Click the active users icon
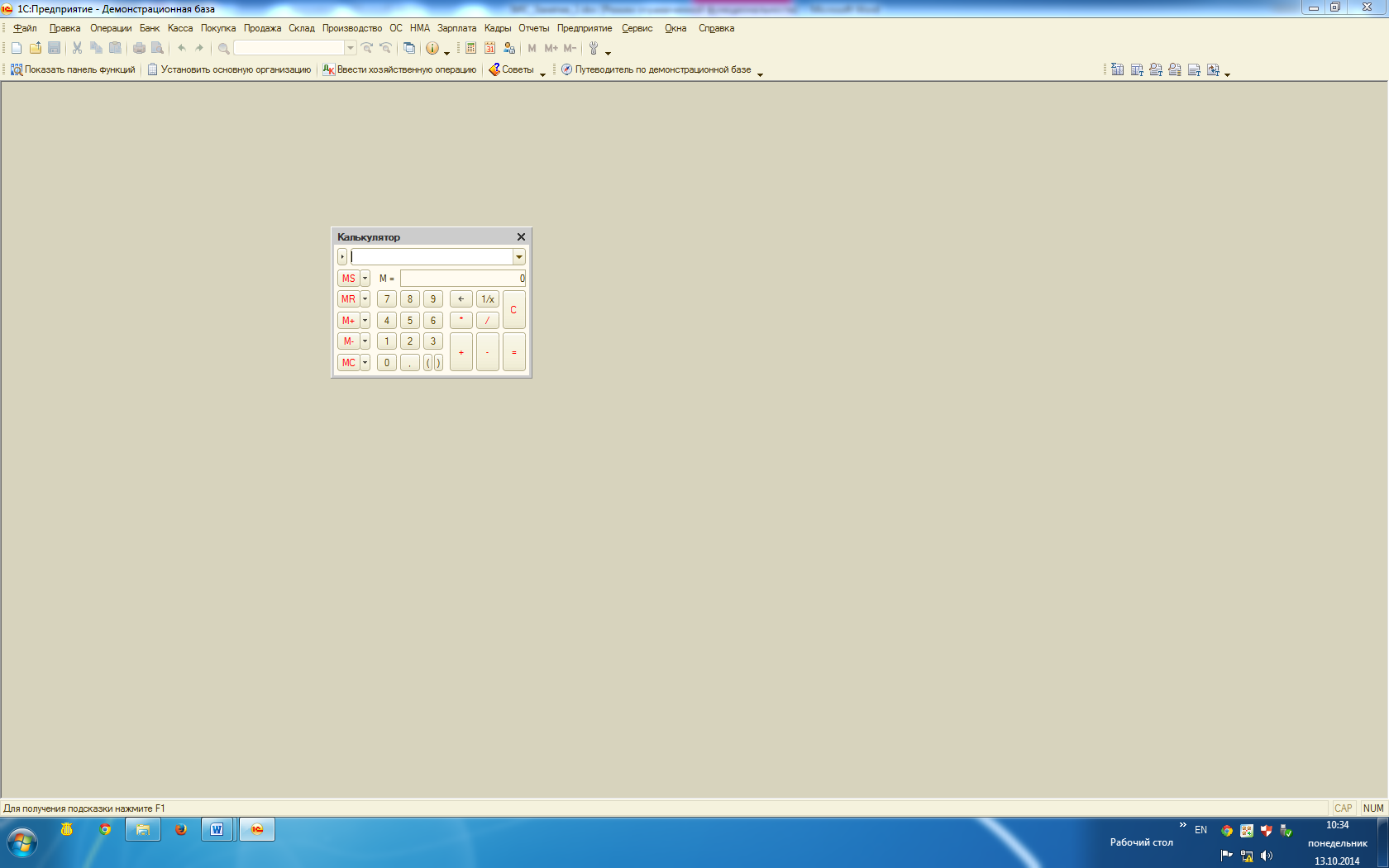 (509, 48)
